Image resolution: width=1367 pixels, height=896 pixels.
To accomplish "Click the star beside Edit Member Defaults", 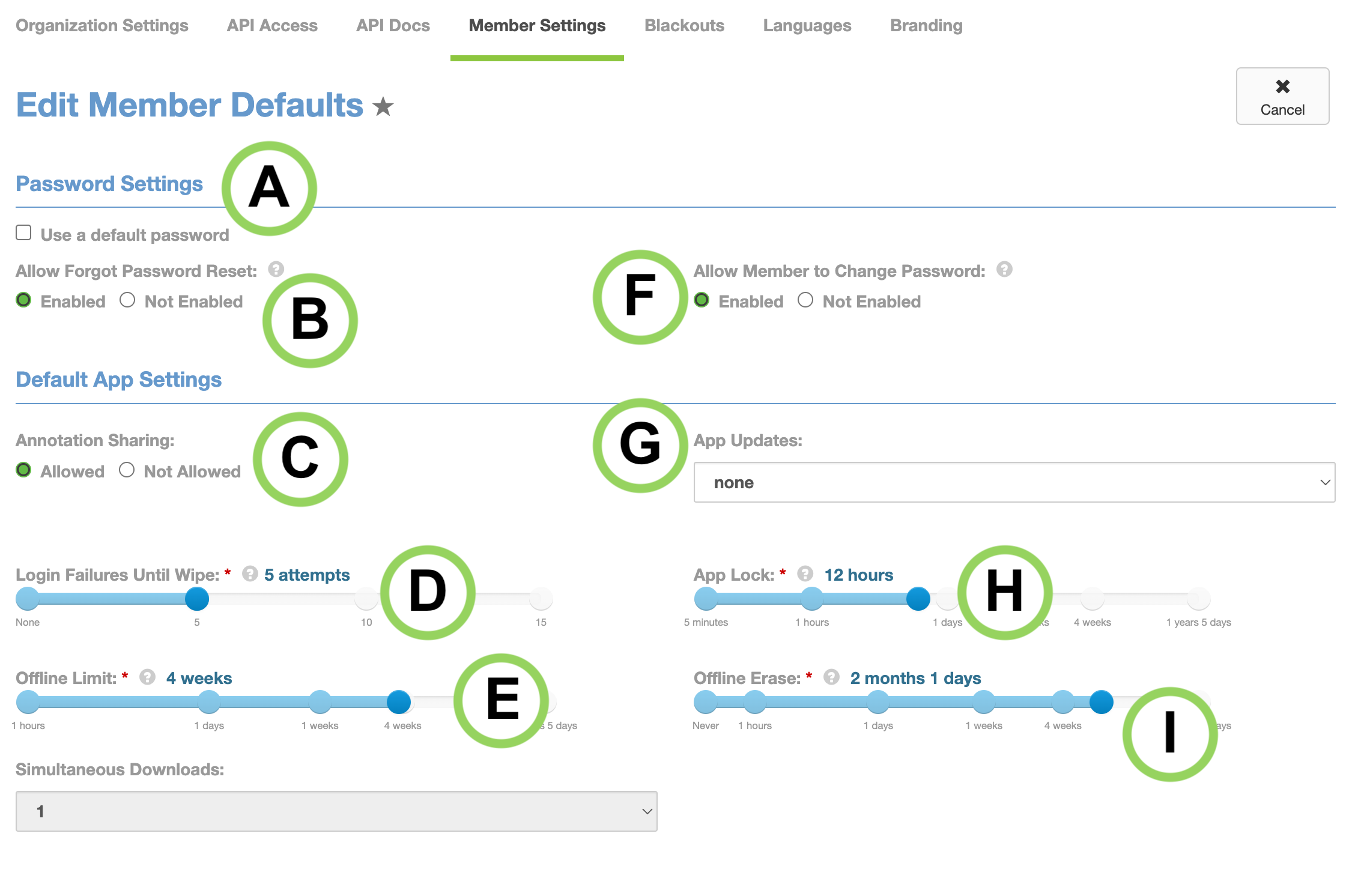I will pos(383,107).
